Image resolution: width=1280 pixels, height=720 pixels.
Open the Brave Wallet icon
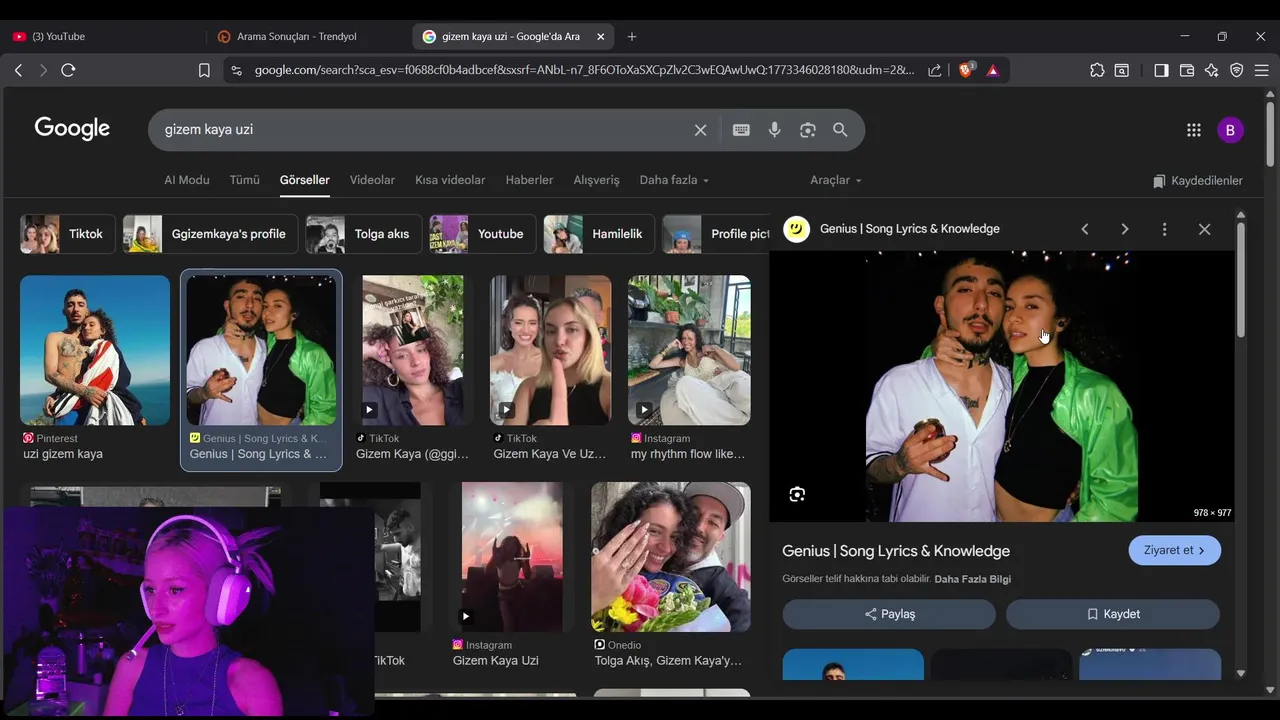pyautogui.click(x=1187, y=70)
